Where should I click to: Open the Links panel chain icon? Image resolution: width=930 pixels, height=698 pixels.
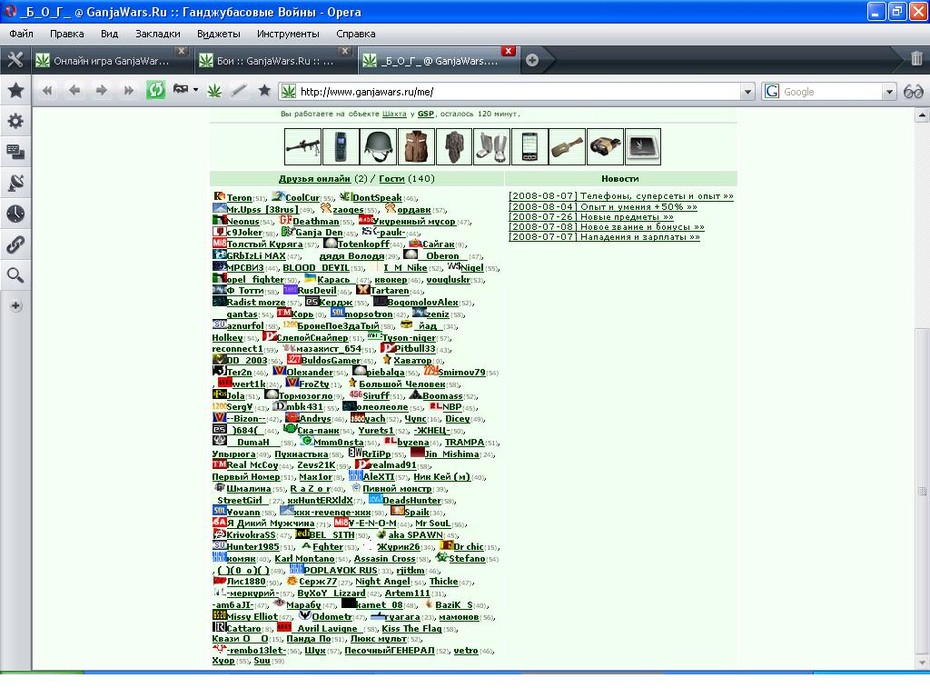(x=15, y=244)
